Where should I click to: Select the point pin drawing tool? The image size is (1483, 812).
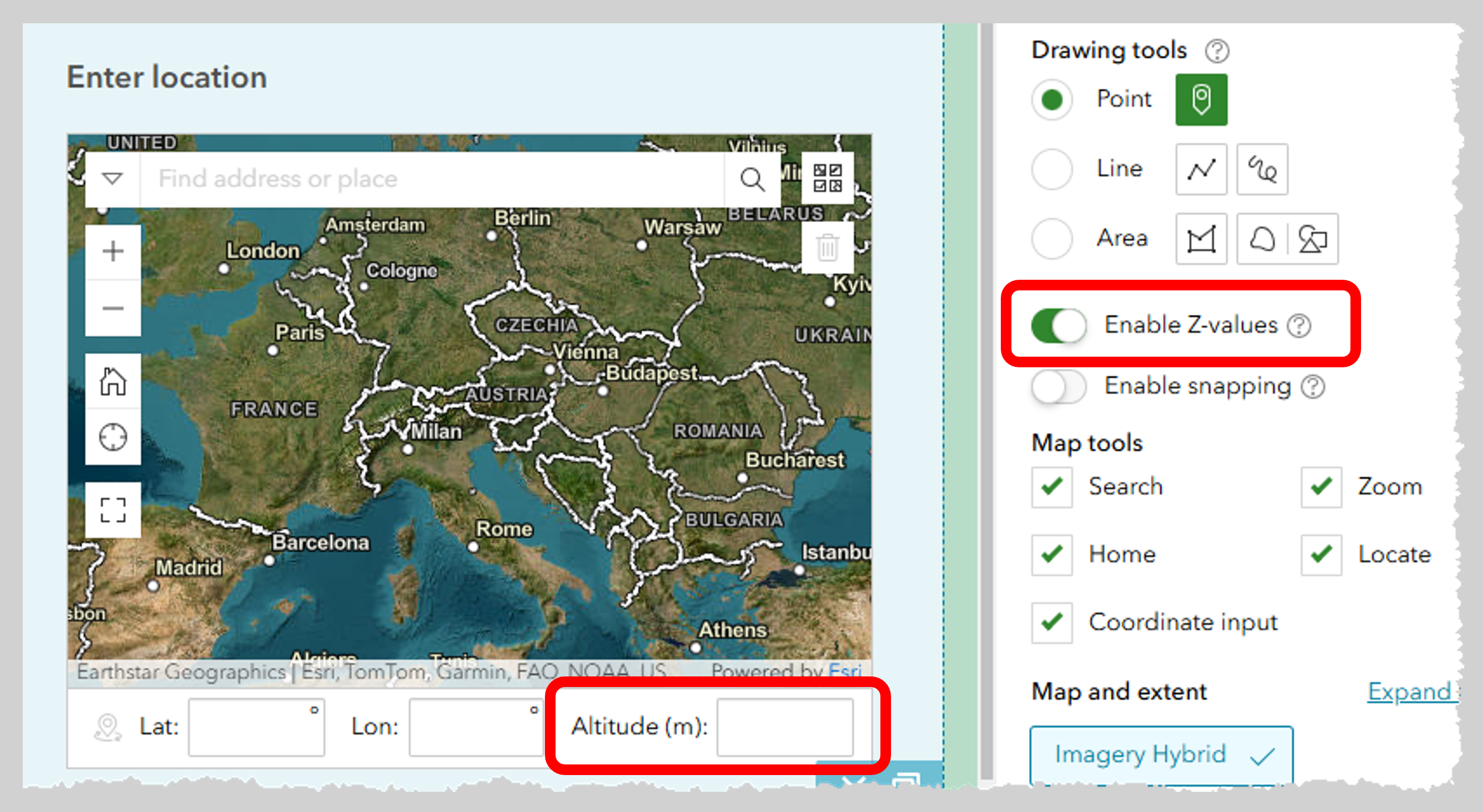(1200, 100)
